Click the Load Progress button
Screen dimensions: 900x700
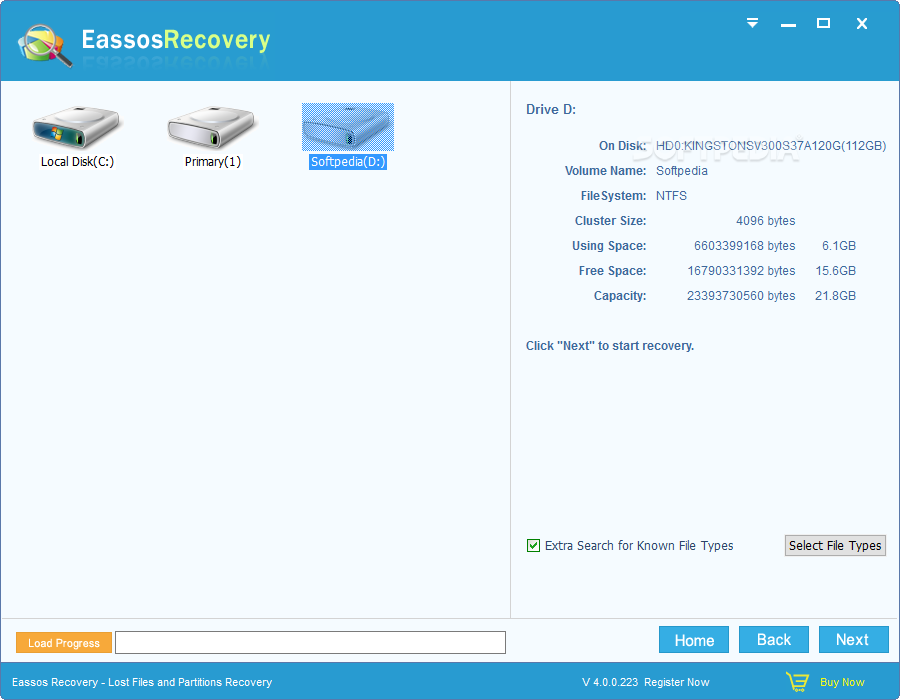(64, 643)
